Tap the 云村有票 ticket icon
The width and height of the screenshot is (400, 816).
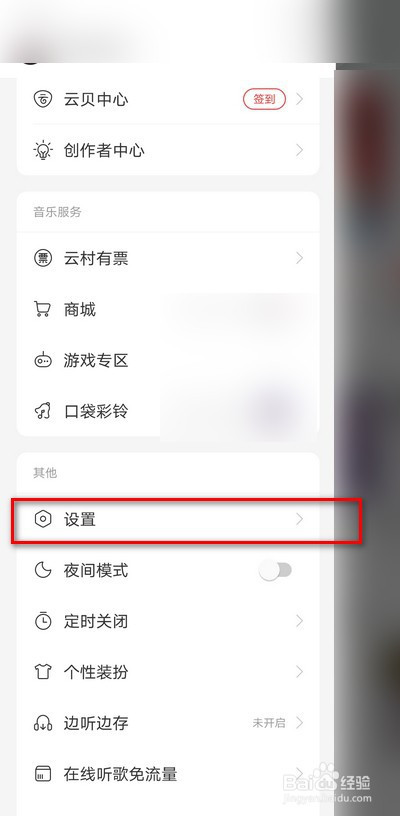click(x=43, y=258)
